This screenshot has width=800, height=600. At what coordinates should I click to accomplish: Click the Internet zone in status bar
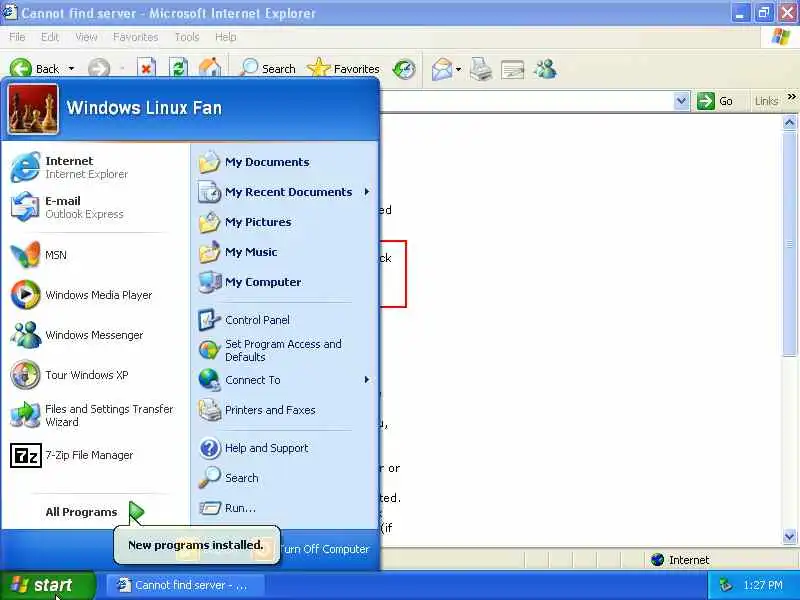pyautogui.click(x=681, y=560)
